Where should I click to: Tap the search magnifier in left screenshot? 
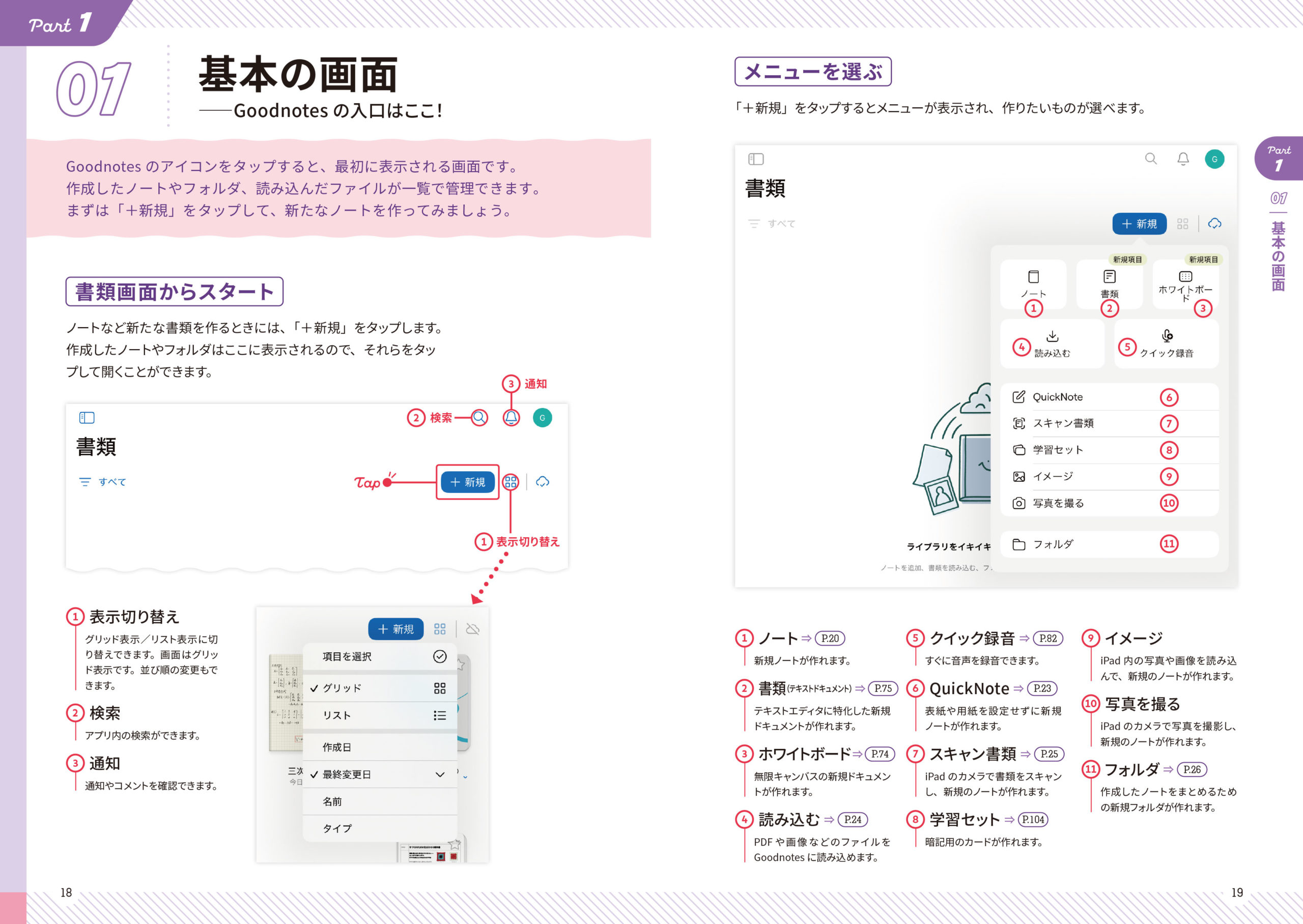tap(479, 418)
